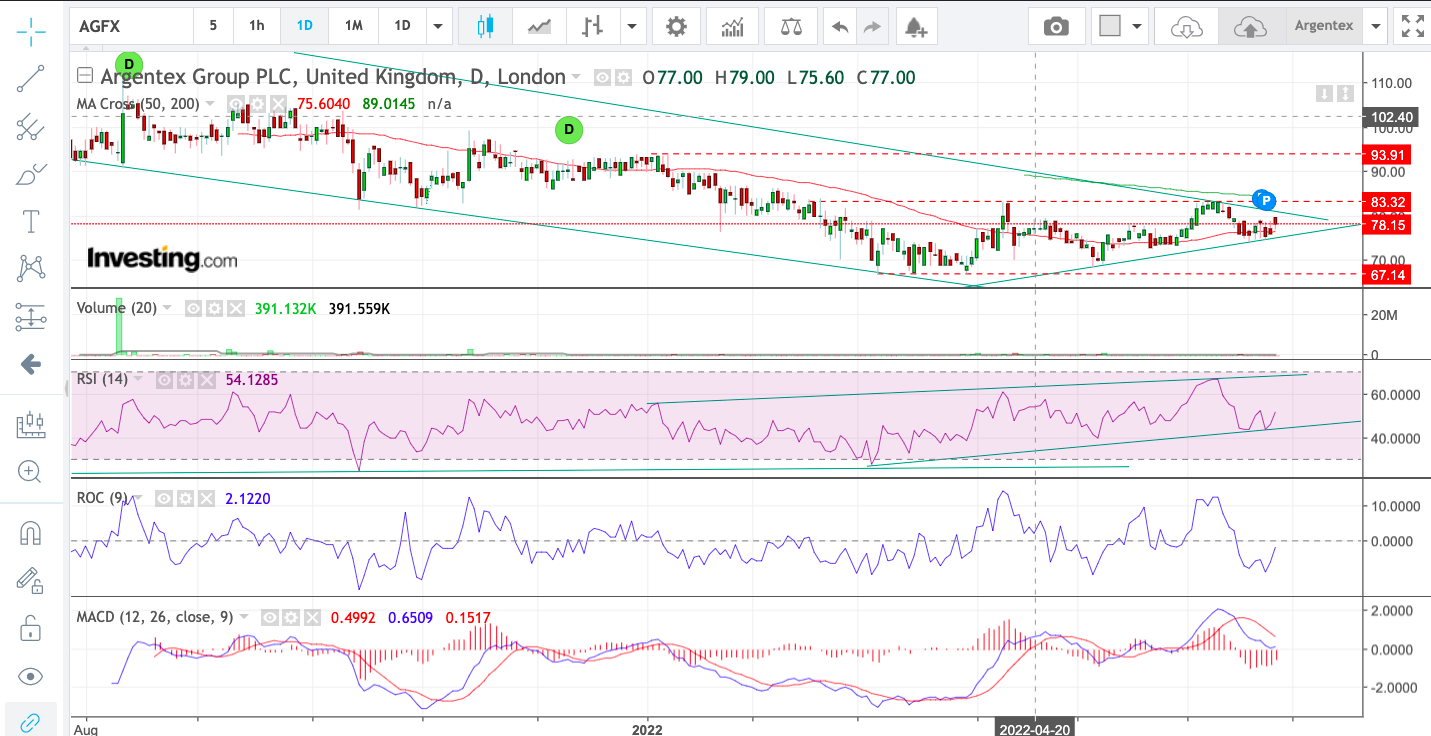Image resolution: width=1431 pixels, height=736 pixels.
Task: Click the chart layout square swatch
Action: 1109,26
